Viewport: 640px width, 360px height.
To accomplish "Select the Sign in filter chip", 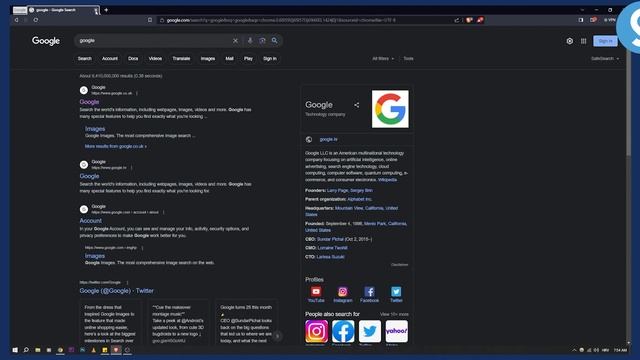I will [x=270, y=59].
